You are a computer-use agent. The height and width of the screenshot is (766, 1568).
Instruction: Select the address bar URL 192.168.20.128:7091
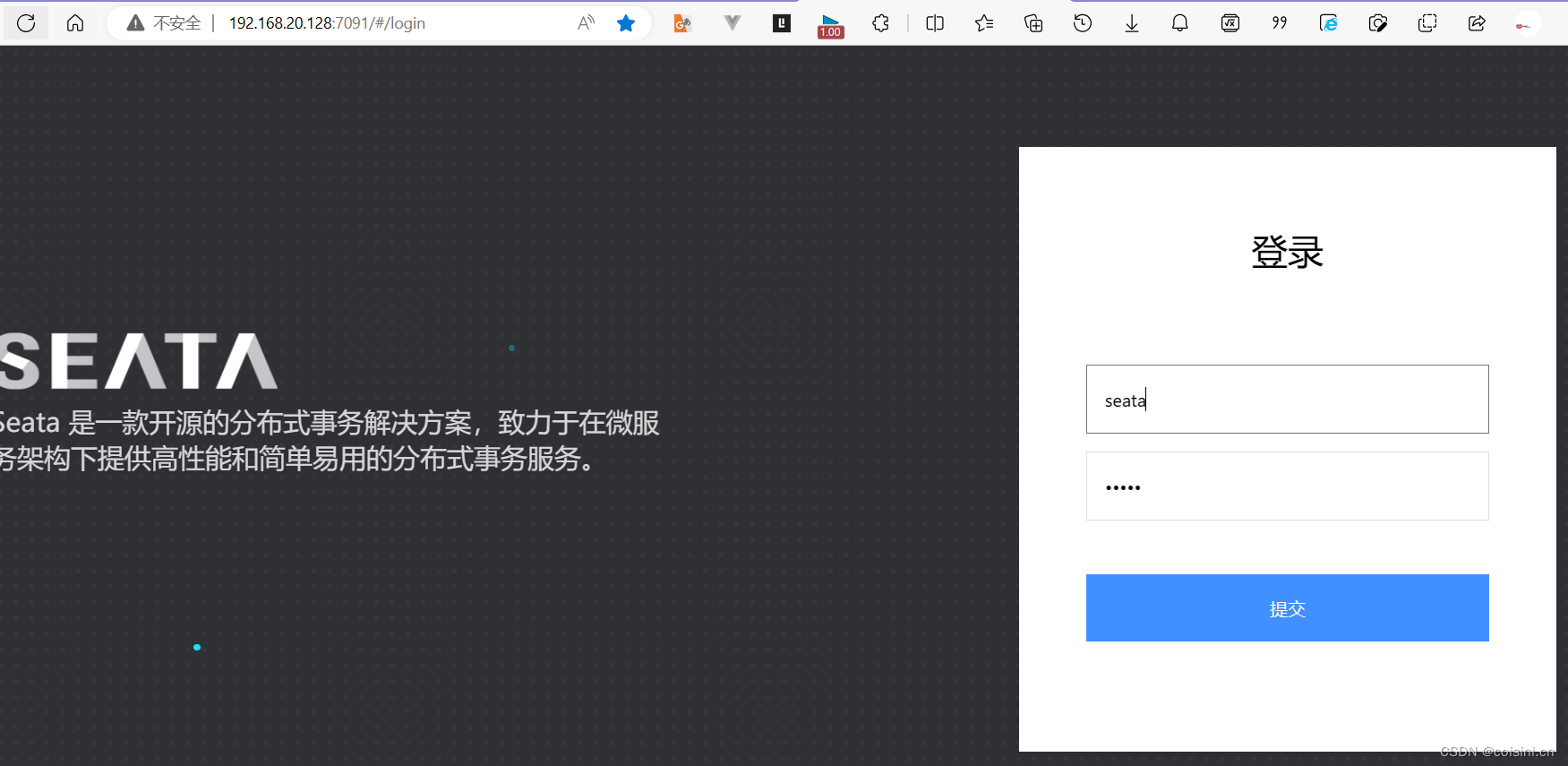327,23
